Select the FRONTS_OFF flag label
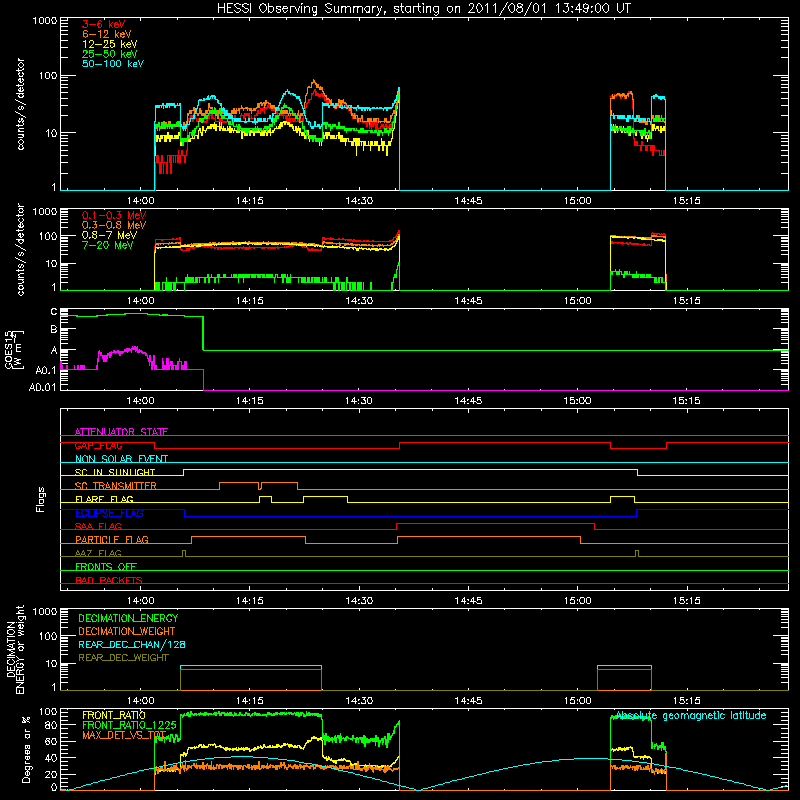The height and width of the screenshot is (800, 800). (106, 567)
